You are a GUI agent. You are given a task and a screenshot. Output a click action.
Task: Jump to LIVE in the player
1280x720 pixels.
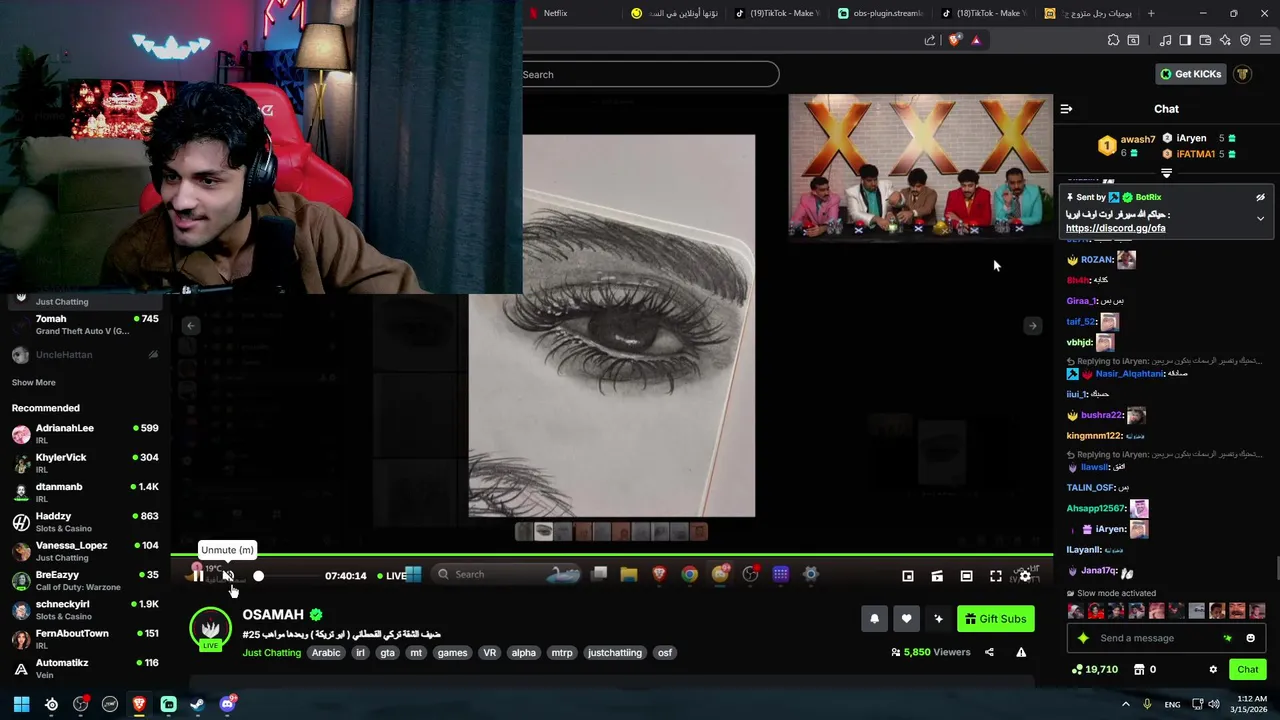coord(393,576)
